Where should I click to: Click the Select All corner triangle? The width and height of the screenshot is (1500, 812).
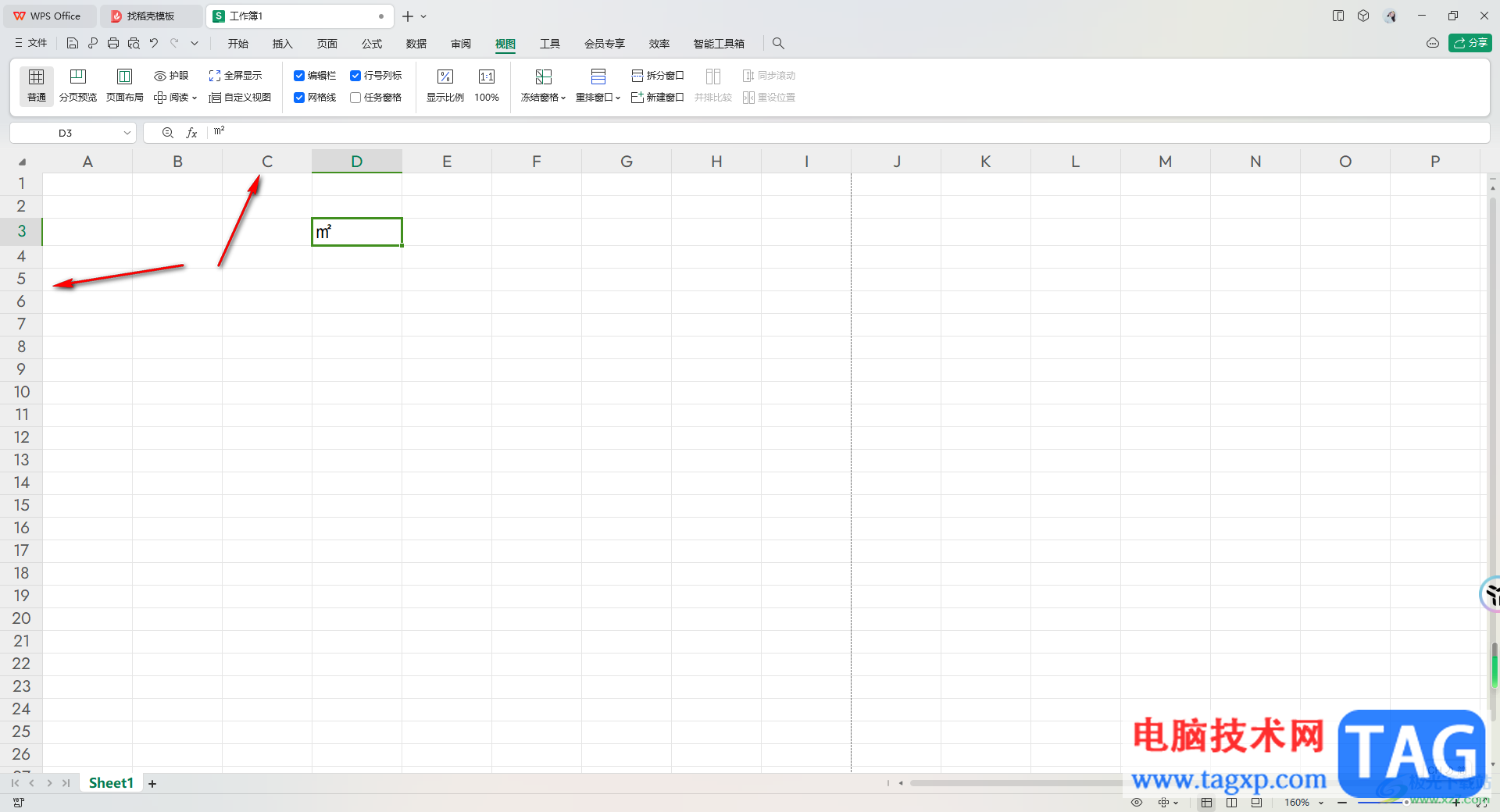tap(22, 162)
